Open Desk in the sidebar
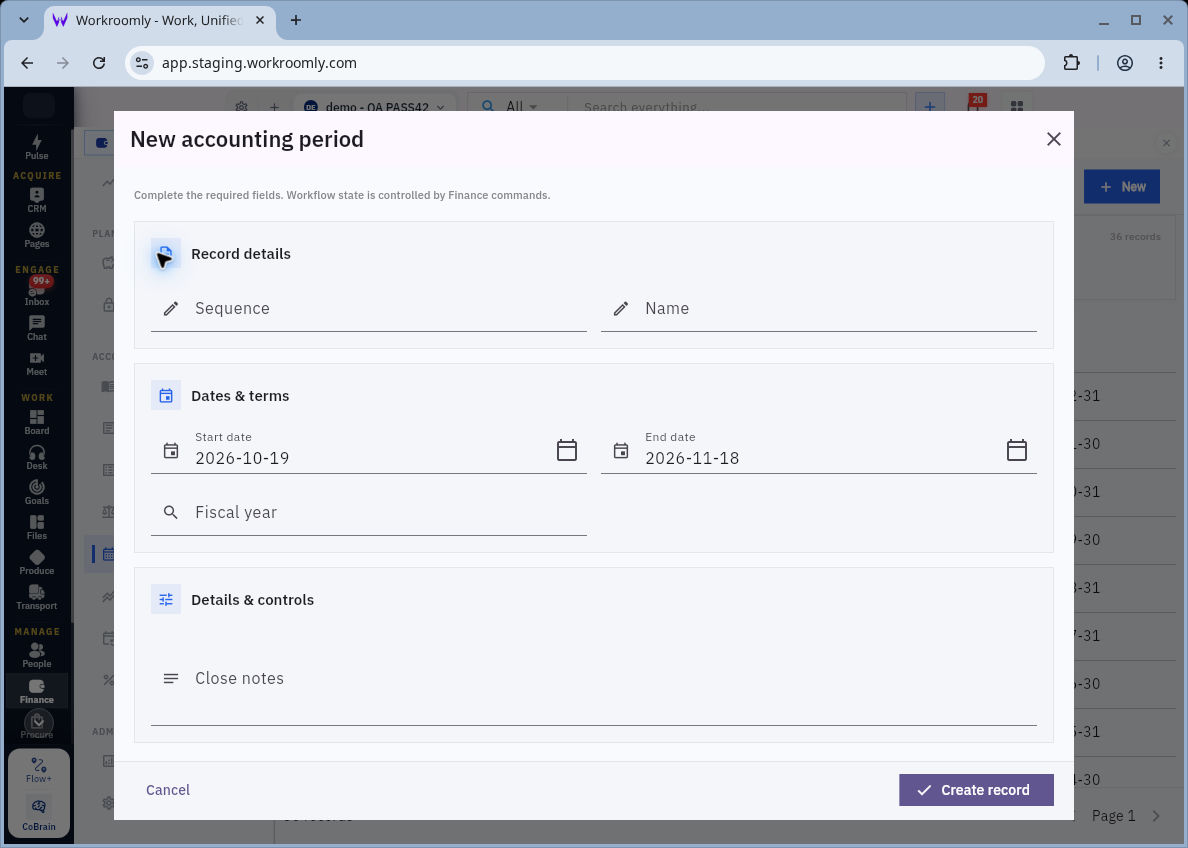Viewport: 1188px width, 848px height. click(x=36, y=458)
